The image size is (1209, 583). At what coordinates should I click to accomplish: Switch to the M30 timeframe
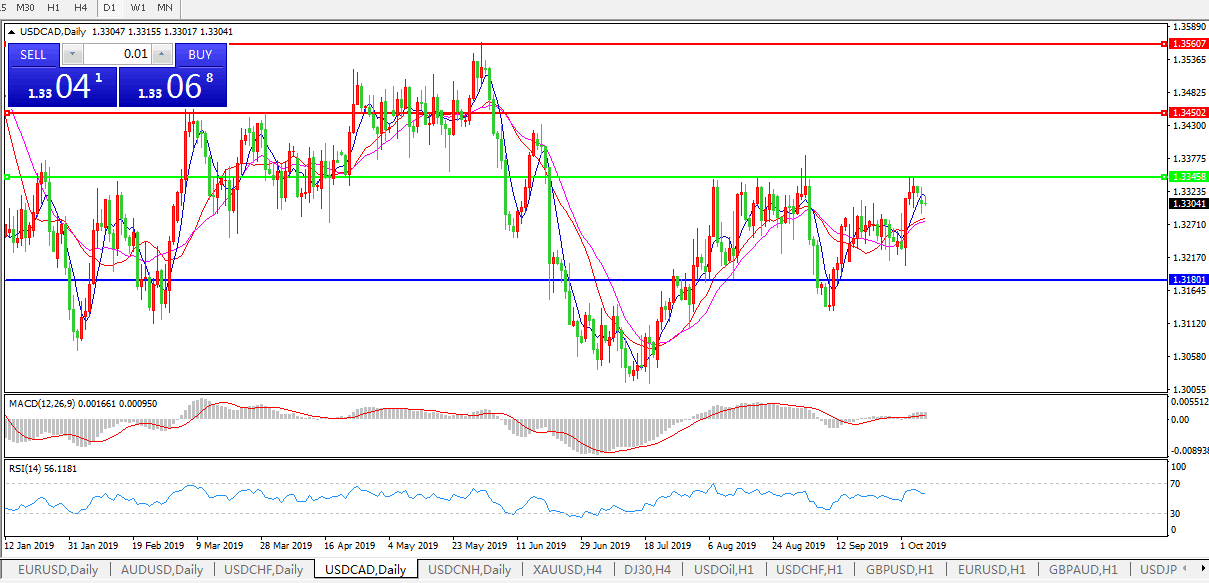(27, 8)
